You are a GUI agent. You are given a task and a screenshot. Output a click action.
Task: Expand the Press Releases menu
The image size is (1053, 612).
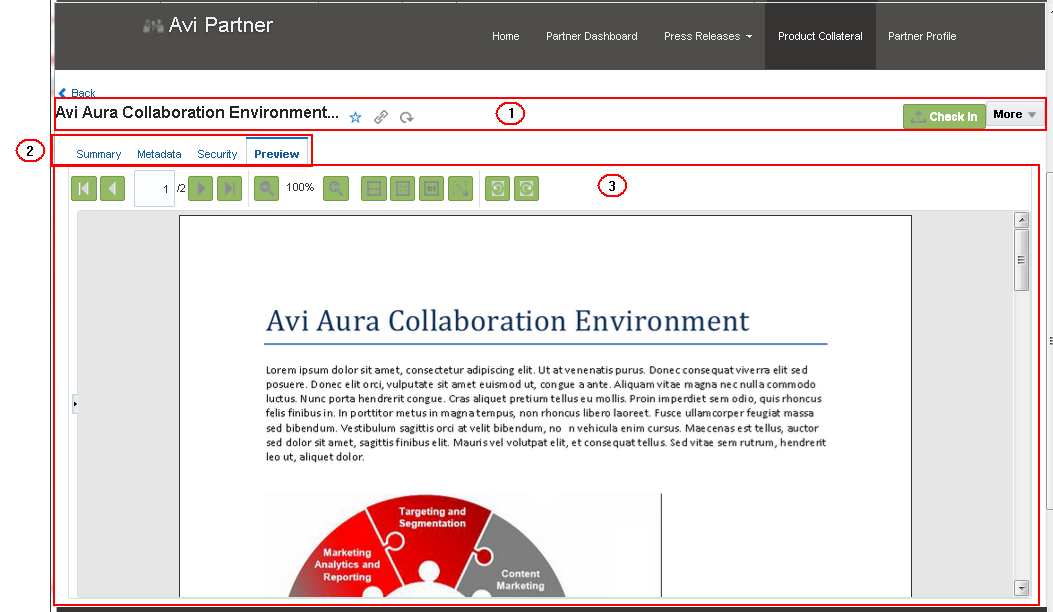pyautogui.click(x=708, y=36)
